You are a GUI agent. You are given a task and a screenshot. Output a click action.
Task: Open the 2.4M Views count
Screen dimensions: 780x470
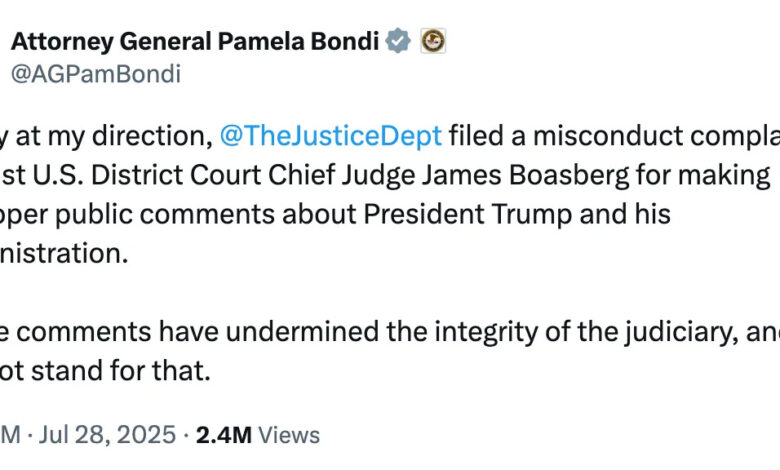[x=258, y=435]
